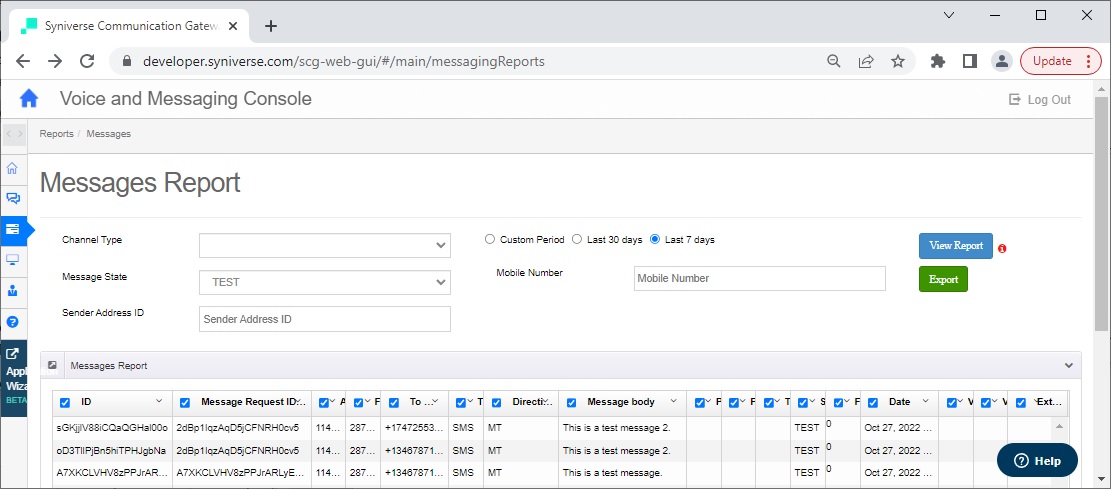Click the browser Update button
Image resolution: width=1111 pixels, height=489 pixels.
pyautogui.click(x=1060, y=61)
